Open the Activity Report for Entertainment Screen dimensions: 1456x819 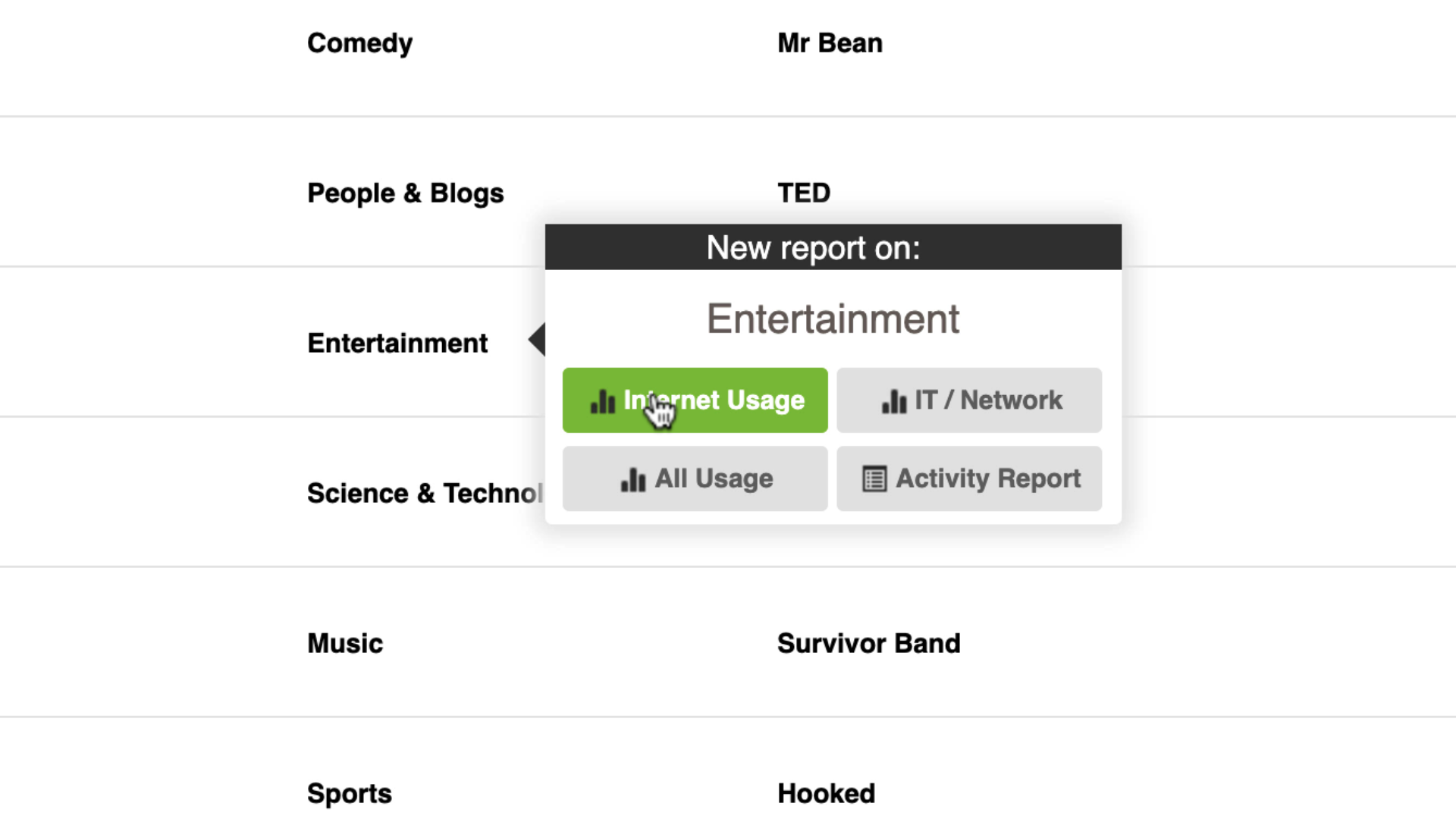(x=969, y=479)
